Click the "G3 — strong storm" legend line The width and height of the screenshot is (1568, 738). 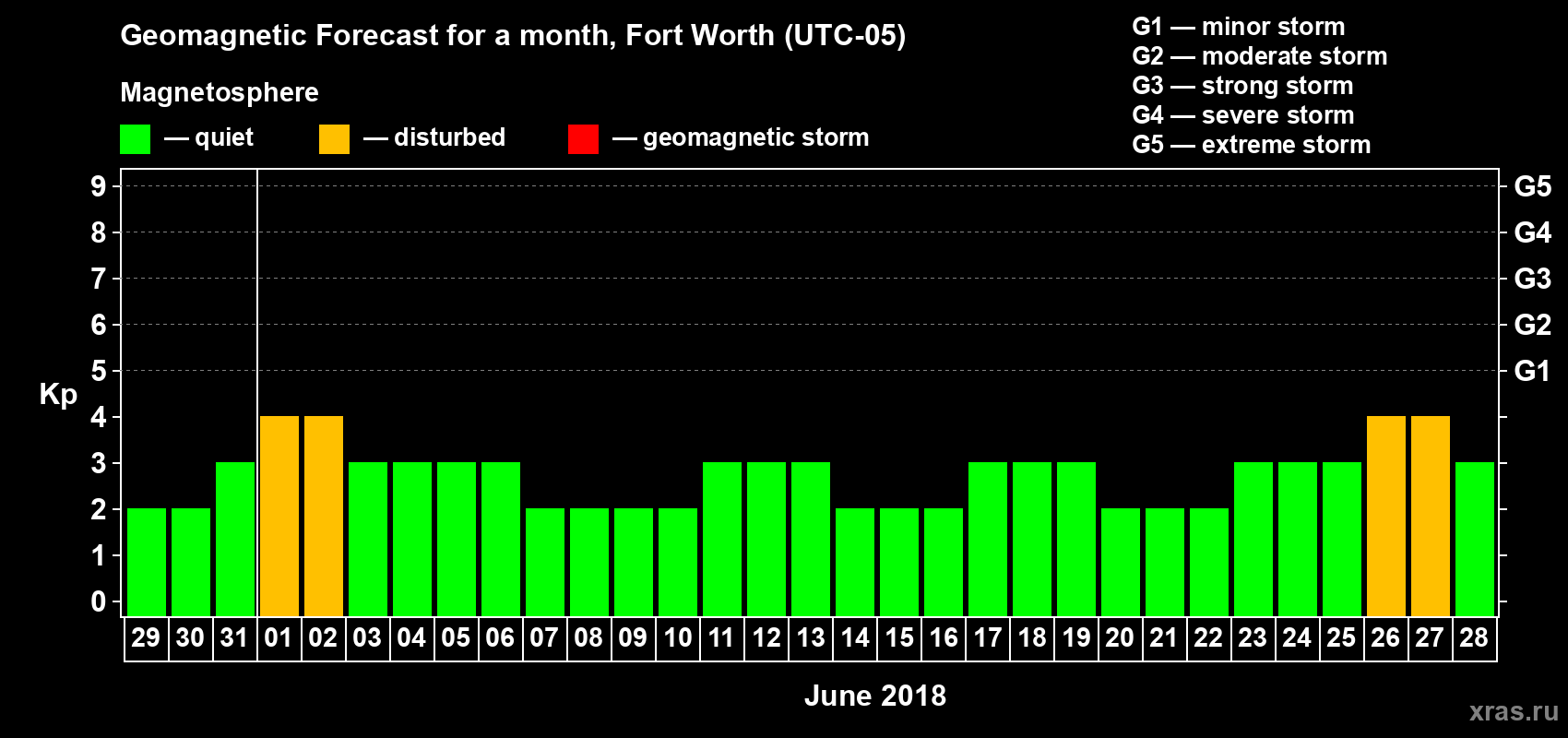[x=1242, y=86]
